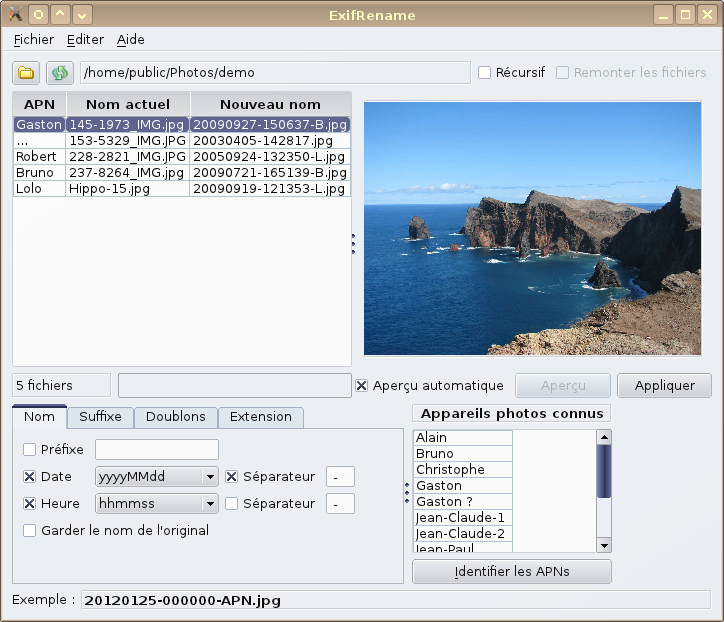Screen dimensions: 724x622
Task: Switch to the Suffixe tab
Action: pos(100,417)
